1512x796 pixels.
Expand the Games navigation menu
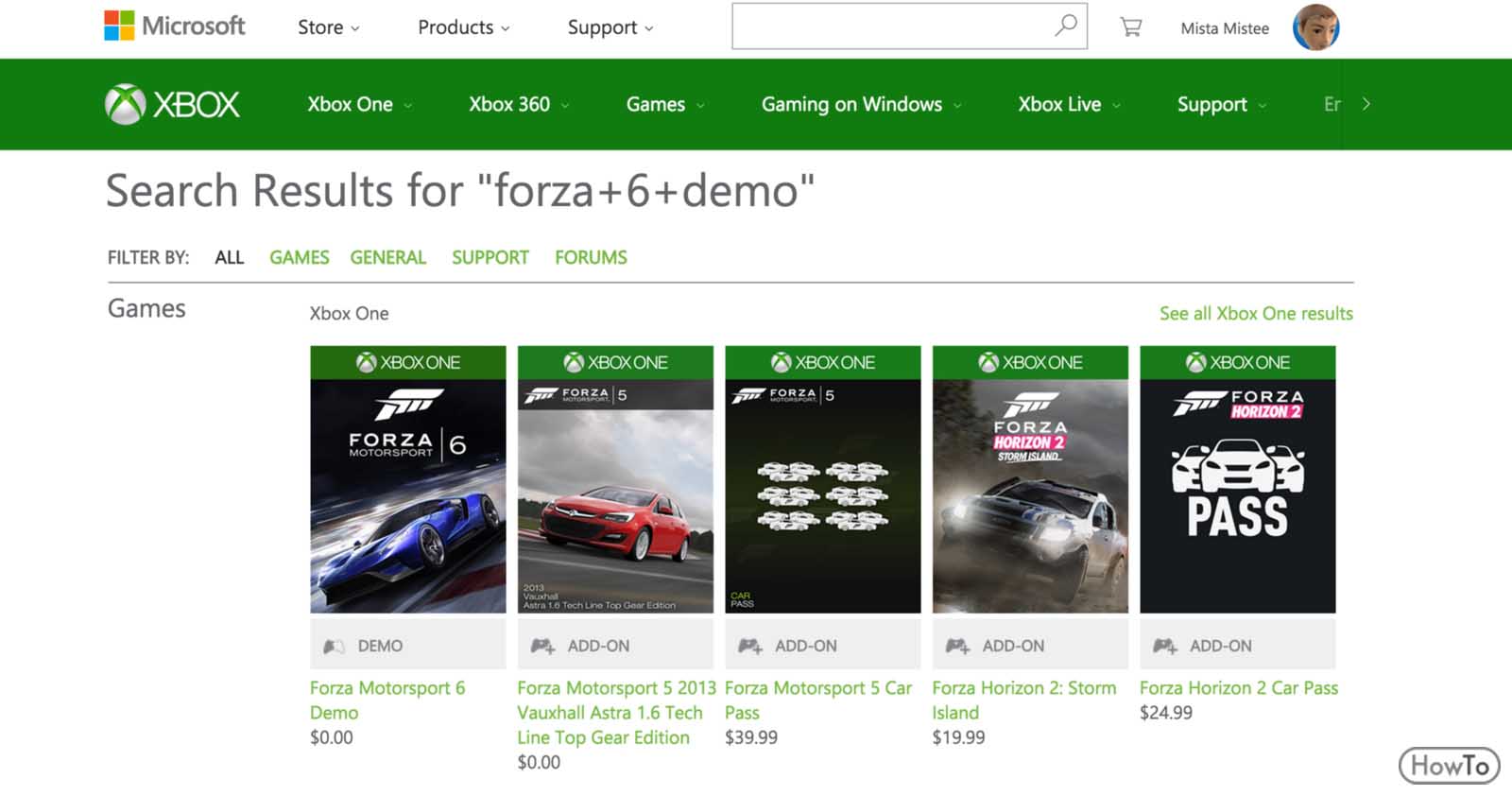tap(665, 104)
